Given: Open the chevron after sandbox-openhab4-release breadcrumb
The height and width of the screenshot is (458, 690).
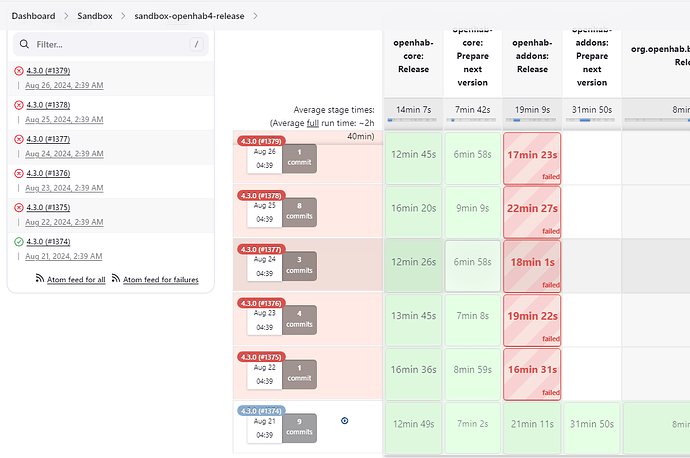Looking at the screenshot, I should pos(255,16).
